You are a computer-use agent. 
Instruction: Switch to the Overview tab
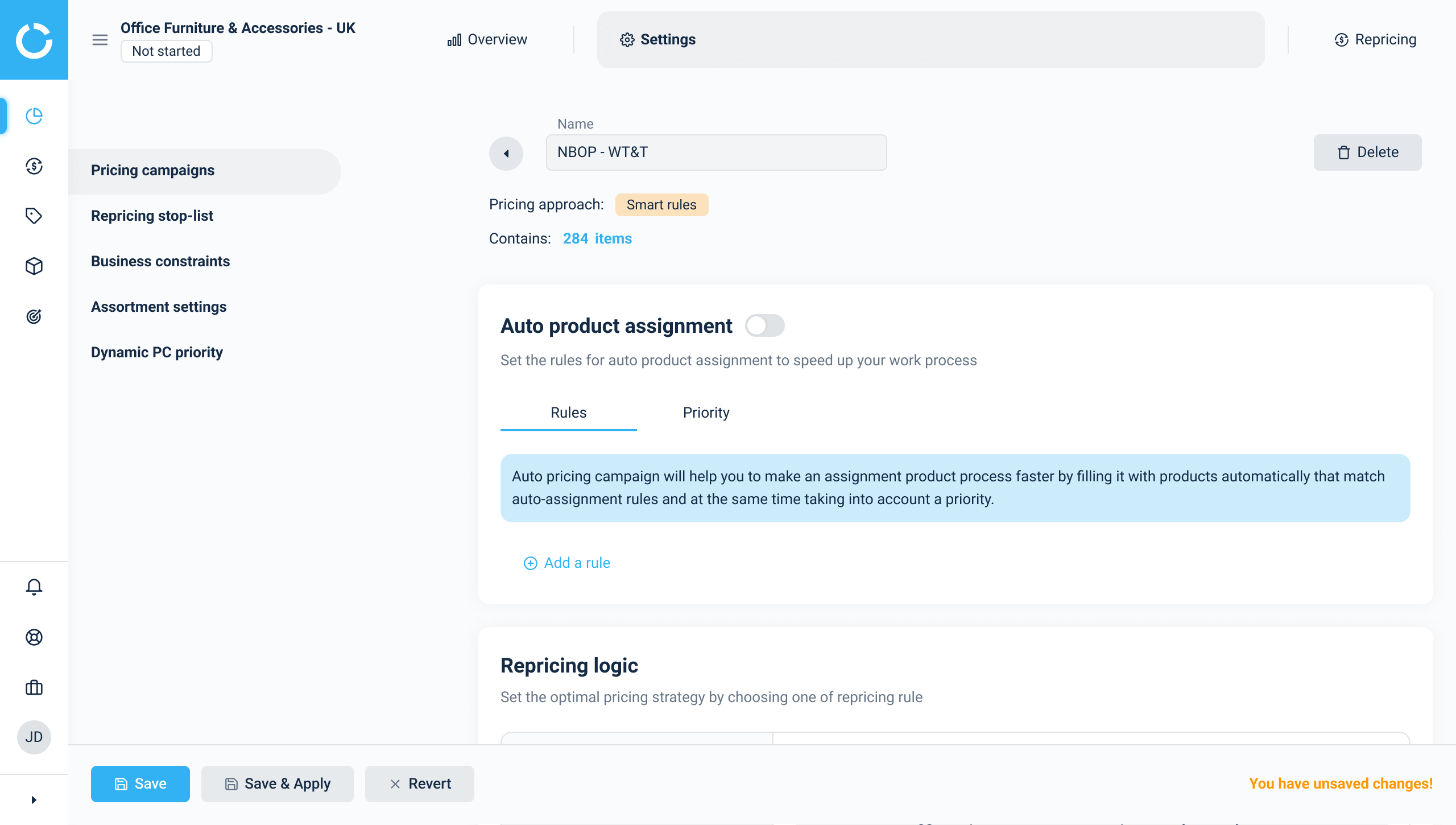click(x=487, y=40)
